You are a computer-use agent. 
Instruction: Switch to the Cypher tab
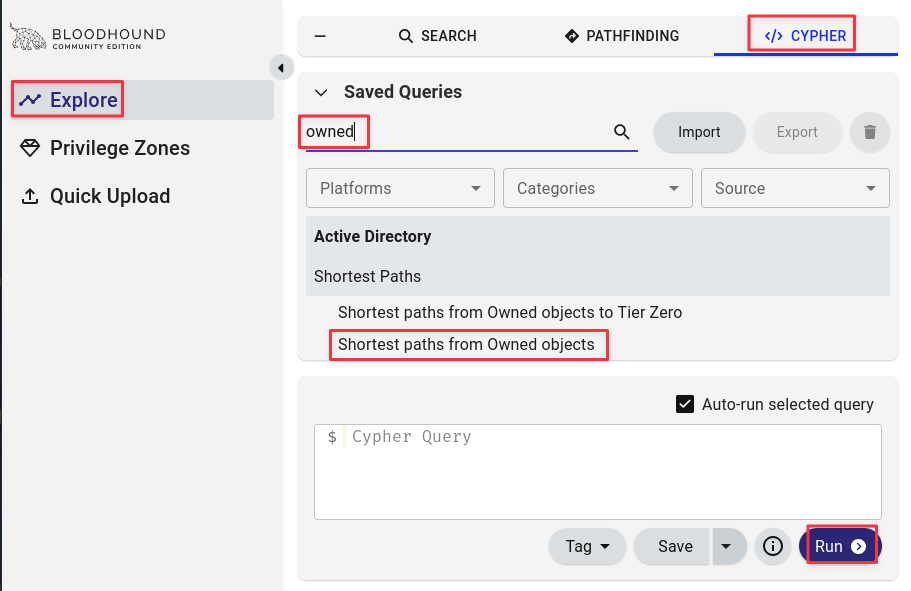pyautogui.click(x=805, y=36)
